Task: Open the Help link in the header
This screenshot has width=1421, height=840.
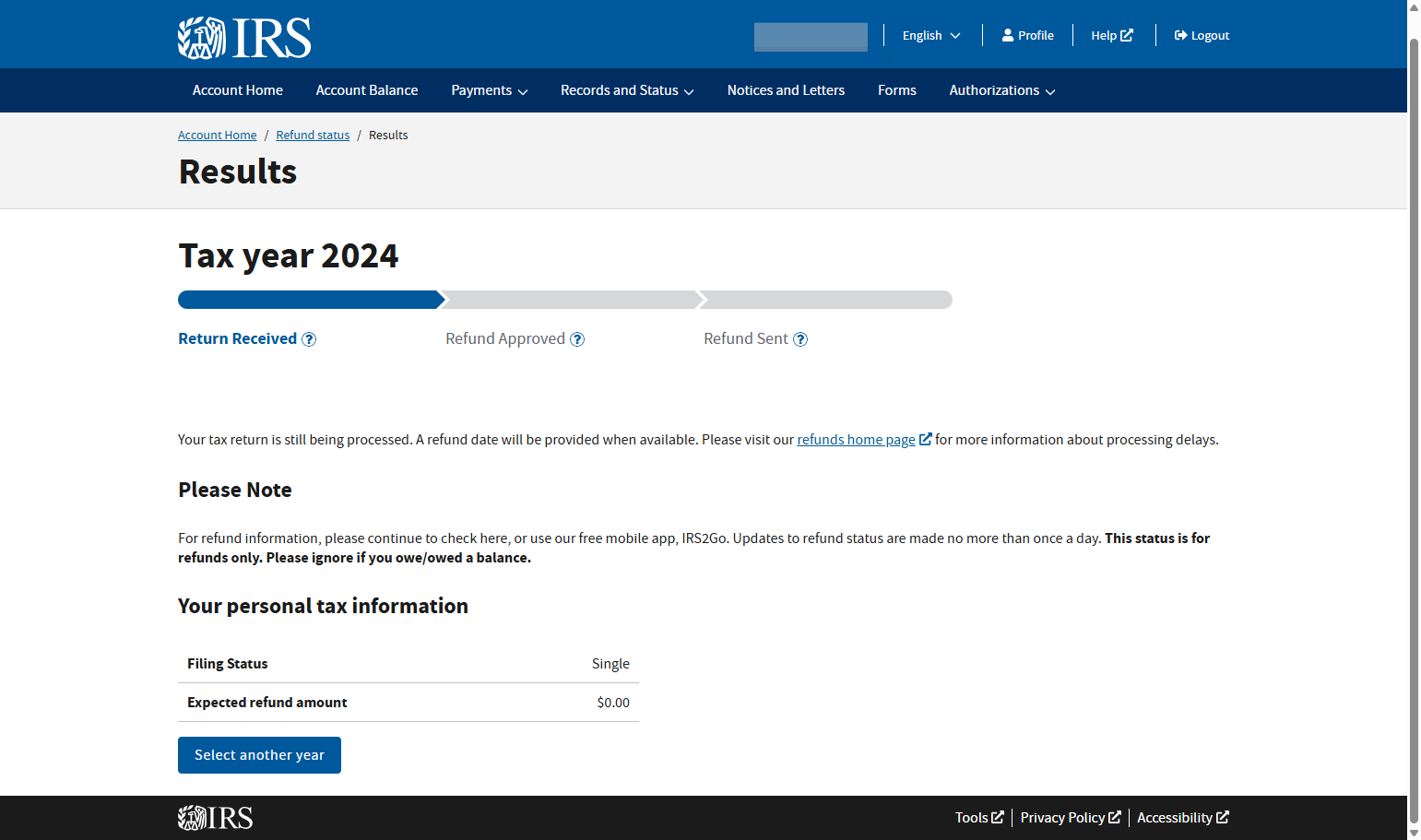Action: tap(1112, 35)
